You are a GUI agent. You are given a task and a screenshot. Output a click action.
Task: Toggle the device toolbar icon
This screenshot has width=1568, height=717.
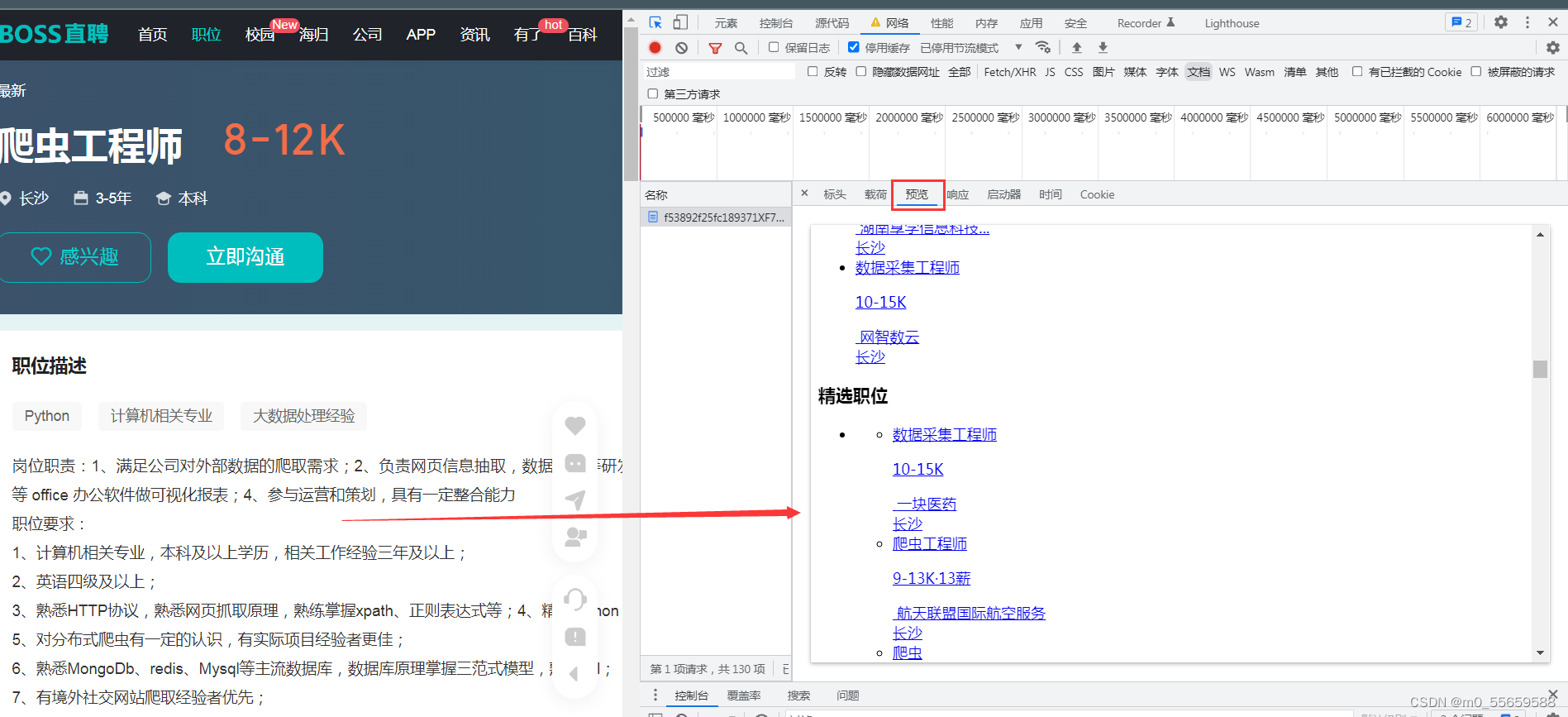click(x=680, y=22)
